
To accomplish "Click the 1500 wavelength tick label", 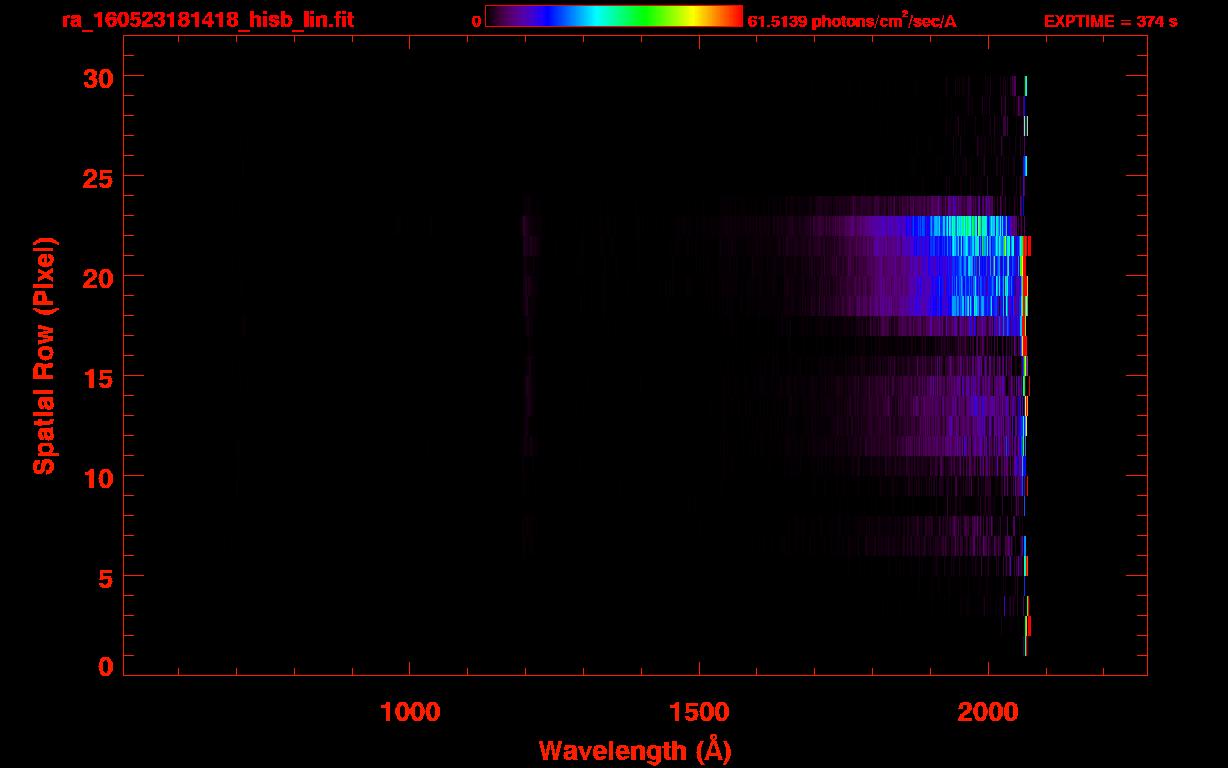I will click(699, 712).
